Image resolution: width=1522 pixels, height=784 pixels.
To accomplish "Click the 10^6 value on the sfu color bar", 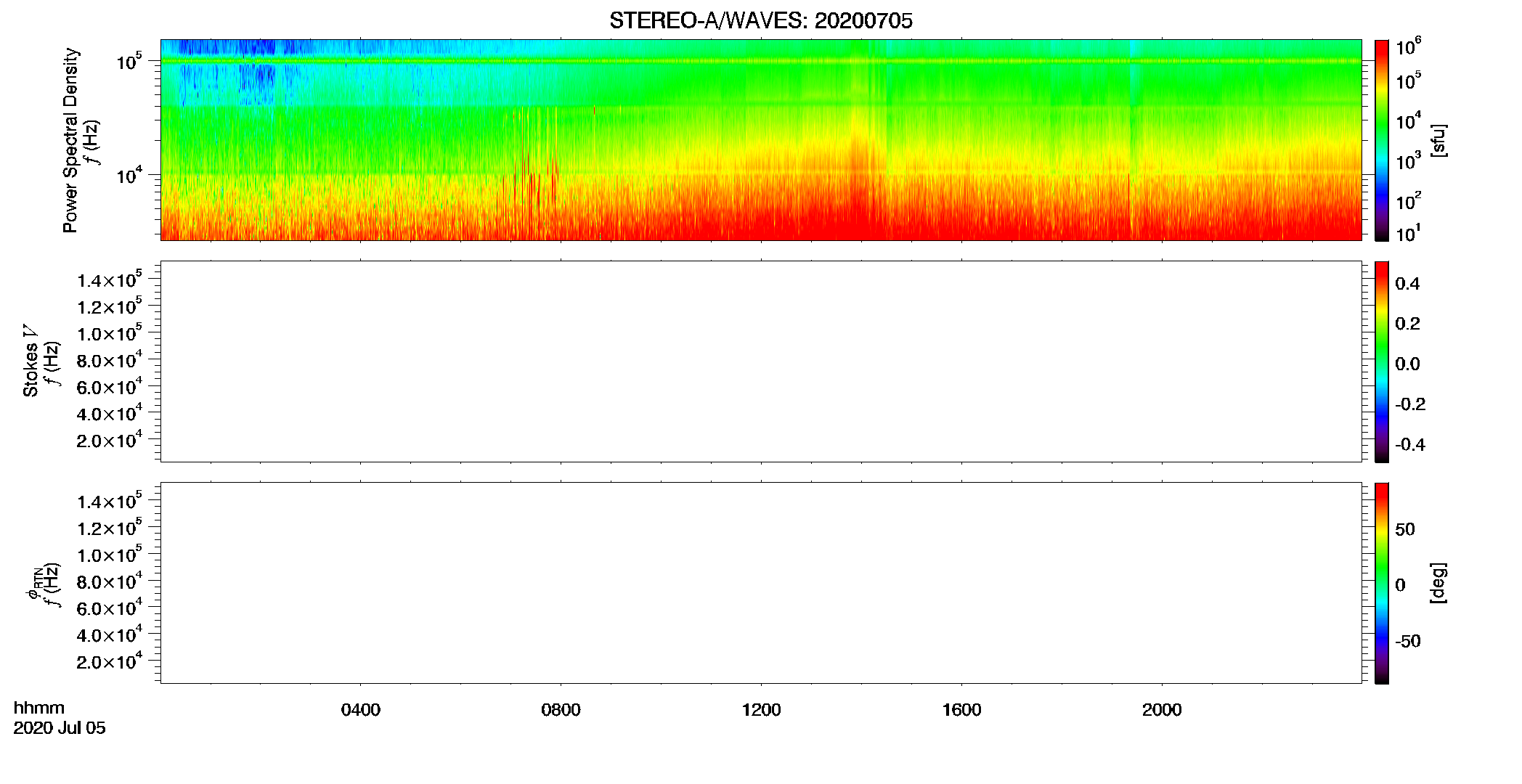I will (1409, 47).
